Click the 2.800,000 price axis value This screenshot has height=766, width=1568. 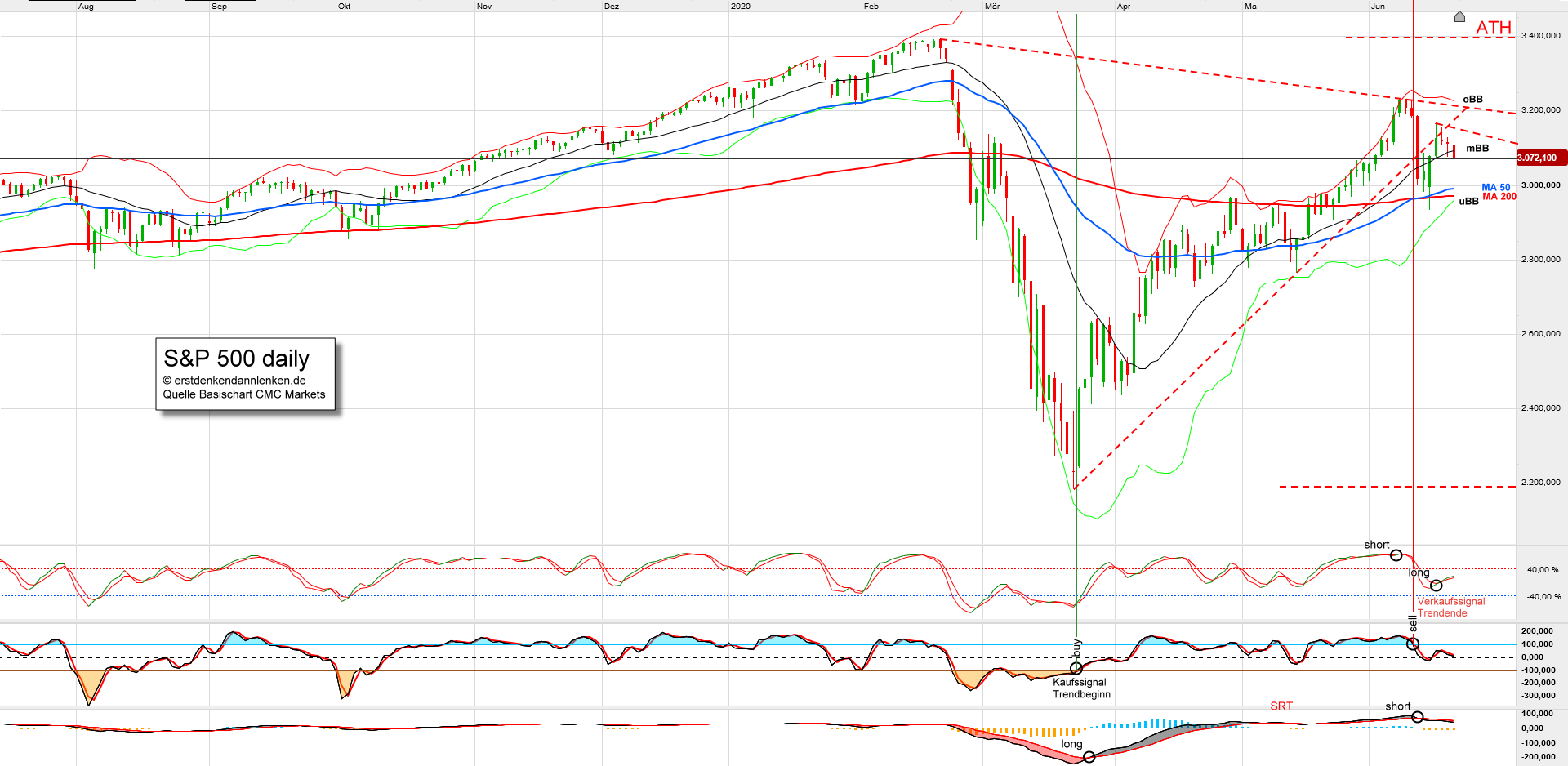pos(1540,260)
